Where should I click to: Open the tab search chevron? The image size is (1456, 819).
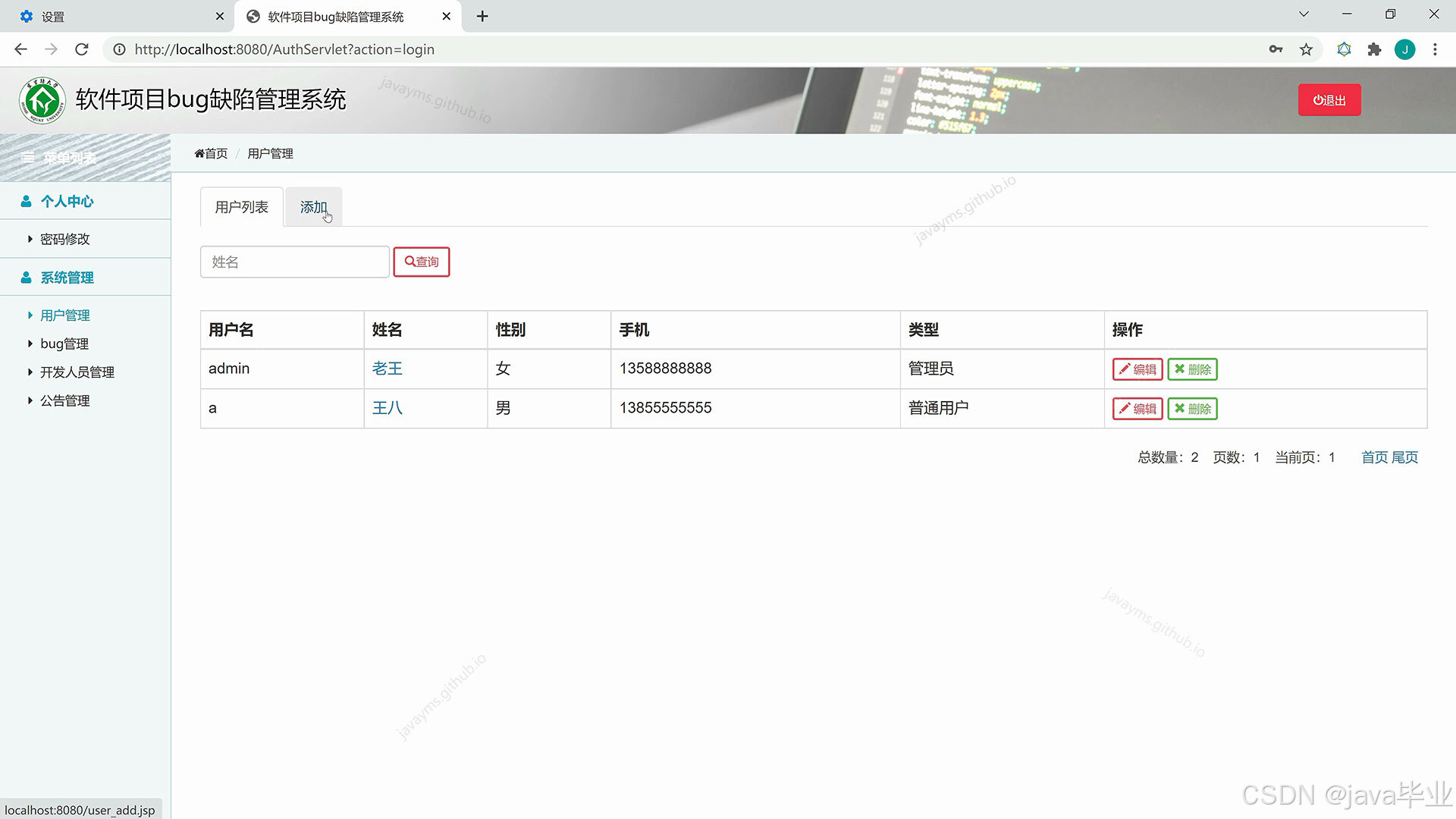point(1304,14)
